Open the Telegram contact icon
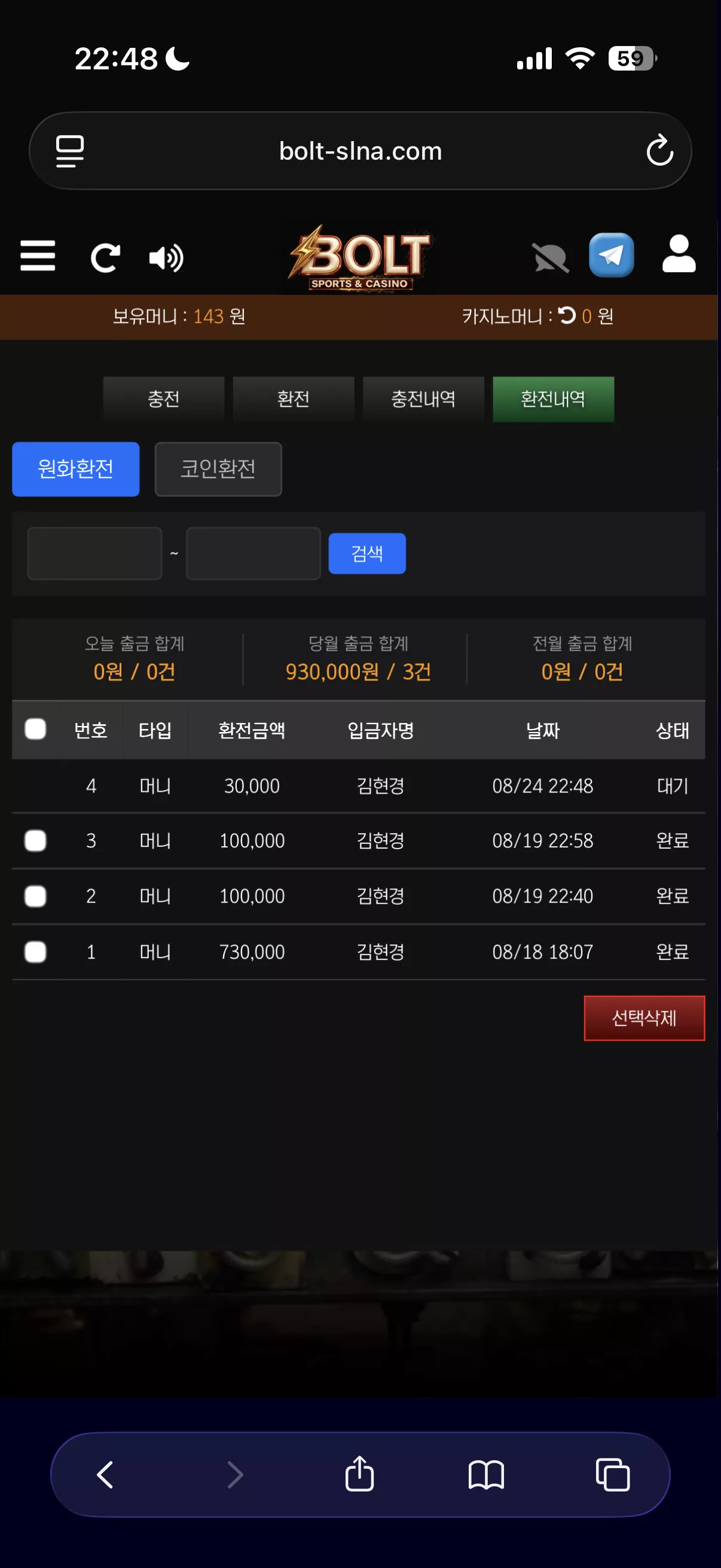Screen dimensions: 721x1568 pyautogui.click(x=611, y=255)
